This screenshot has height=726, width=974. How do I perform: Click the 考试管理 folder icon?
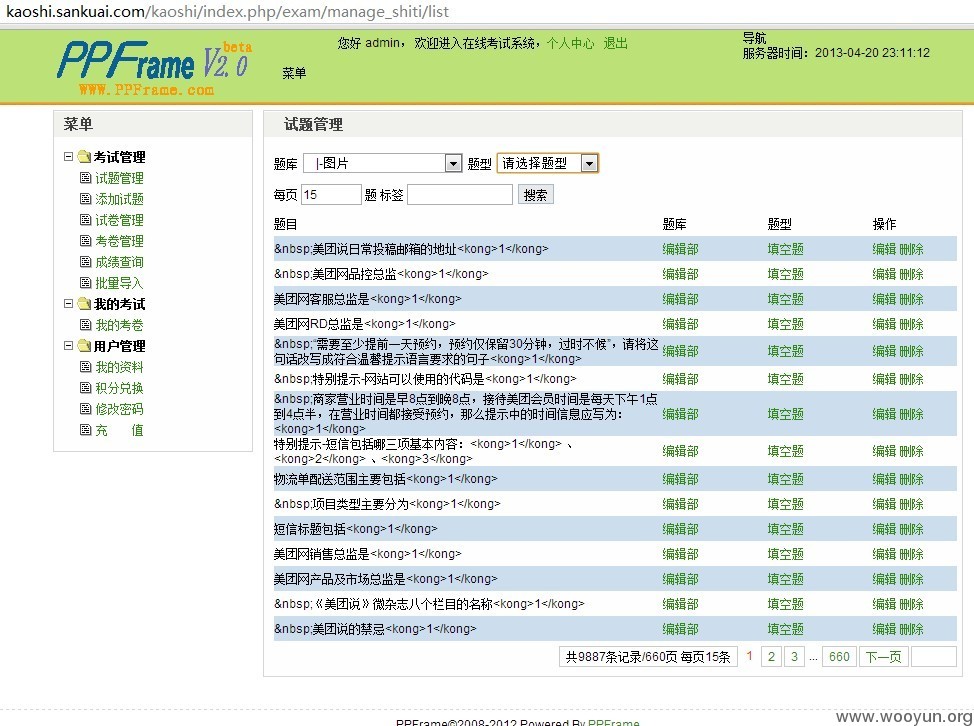[x=84, y=157]
